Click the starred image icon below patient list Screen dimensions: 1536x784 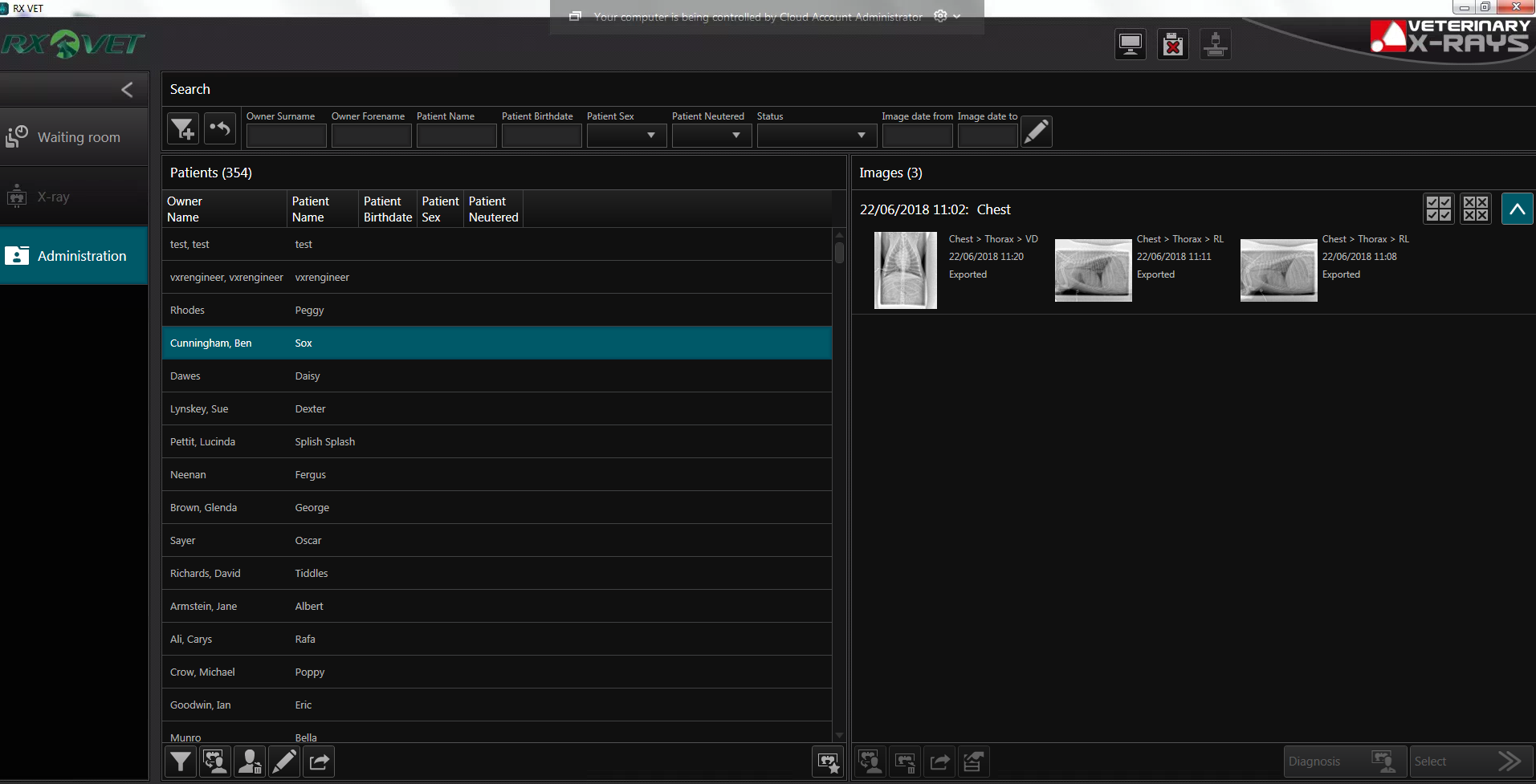click(828, 762)
